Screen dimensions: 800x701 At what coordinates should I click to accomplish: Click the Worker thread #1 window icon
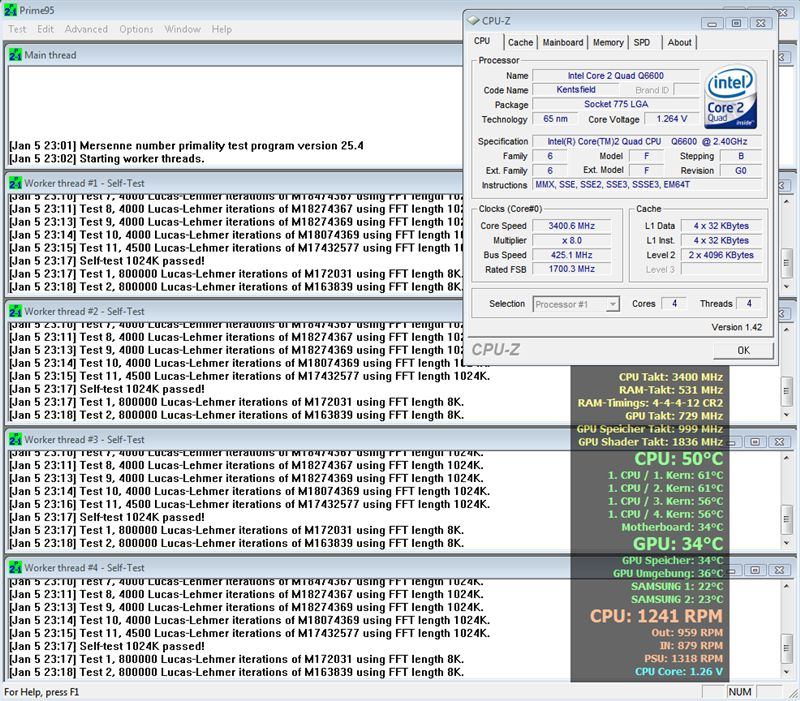tap(15, 183)
